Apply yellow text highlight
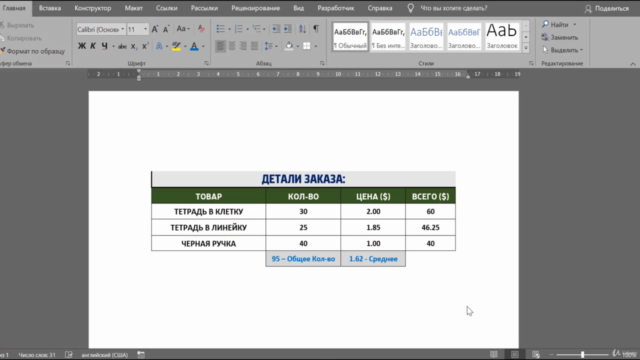Image resolution: width=640 pixels, height=360 pixels. (176, 46)
